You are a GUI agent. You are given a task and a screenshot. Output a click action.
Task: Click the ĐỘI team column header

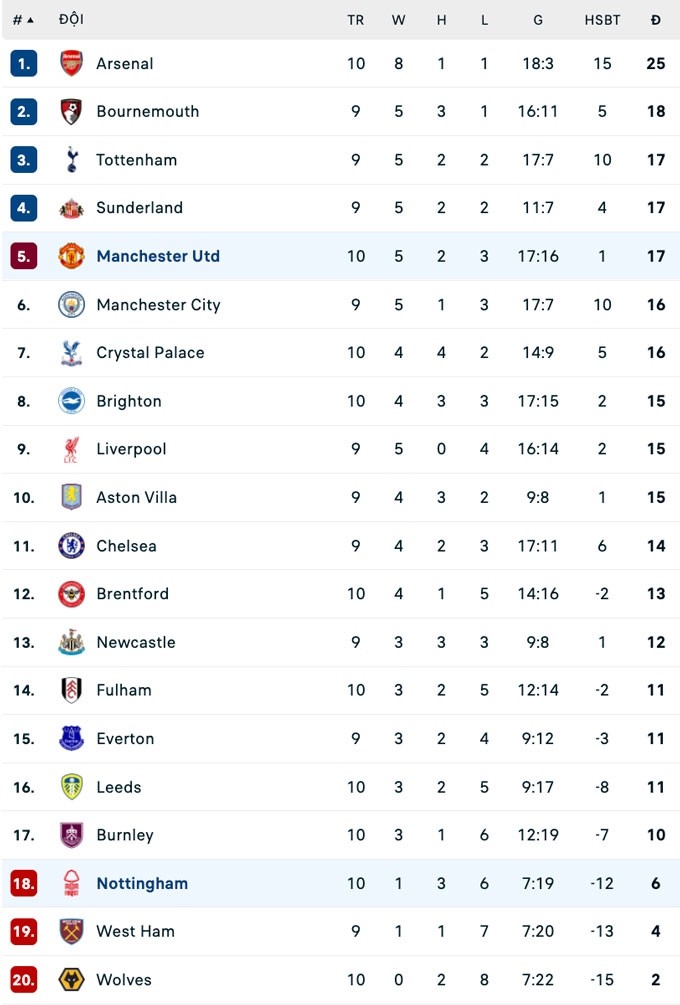[x=71, y=20]
